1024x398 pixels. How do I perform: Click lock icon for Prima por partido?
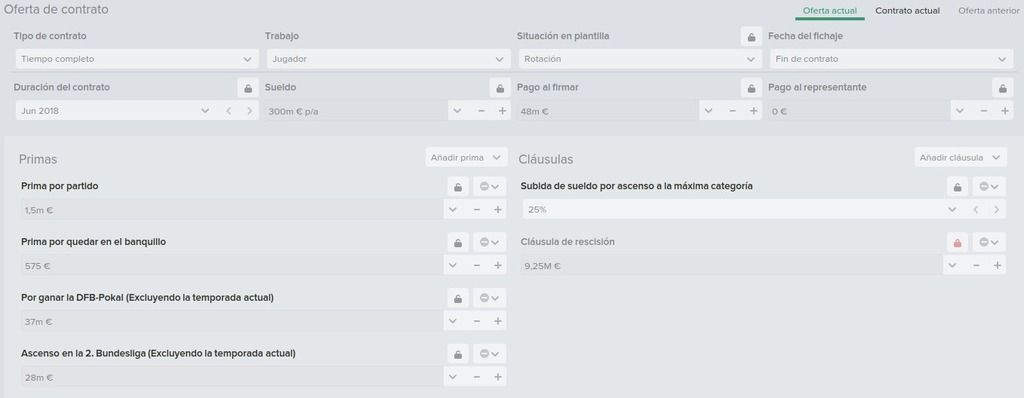point(458,187)
